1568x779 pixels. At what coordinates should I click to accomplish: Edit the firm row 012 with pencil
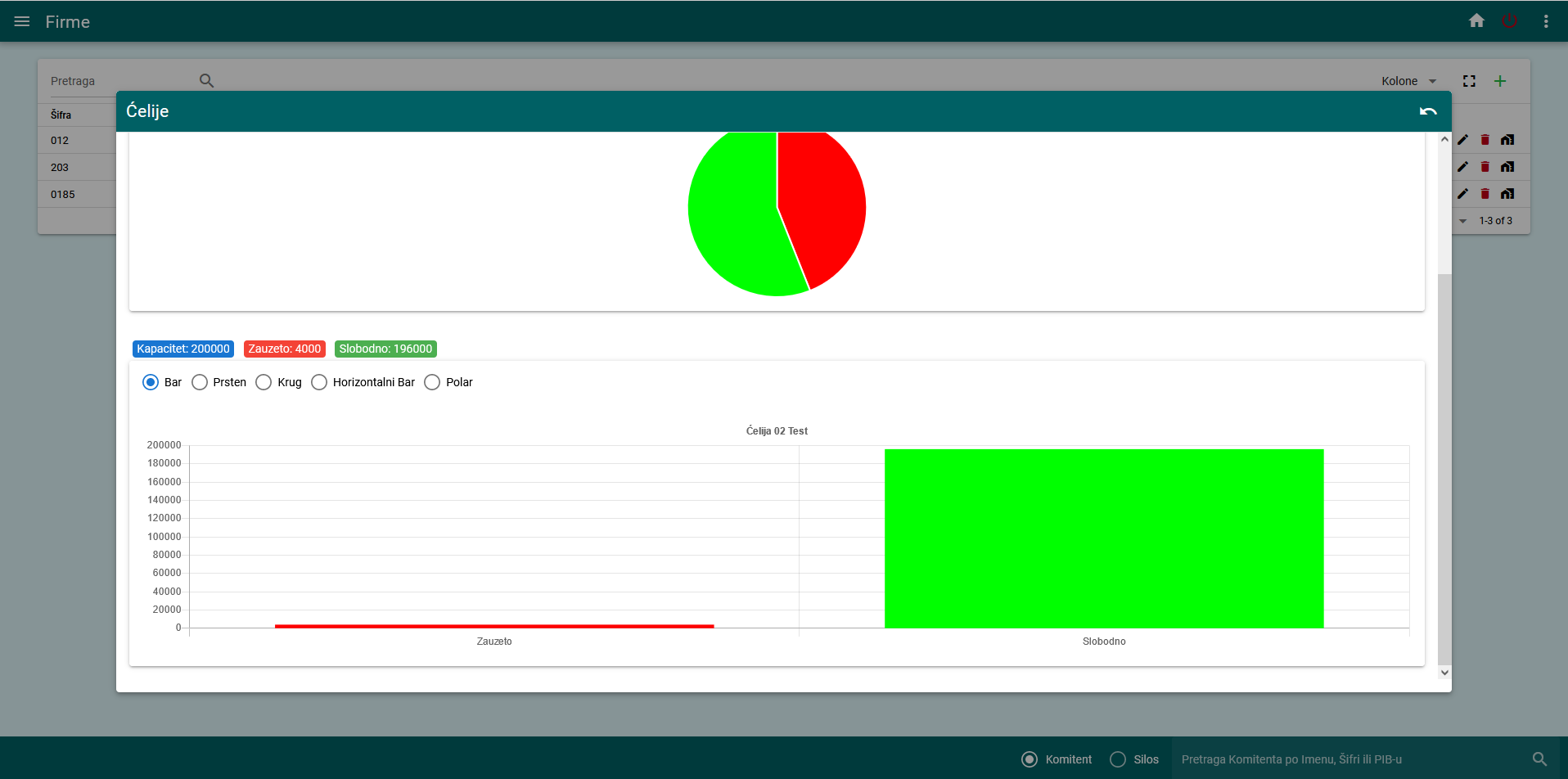[x=1462, y=140]
